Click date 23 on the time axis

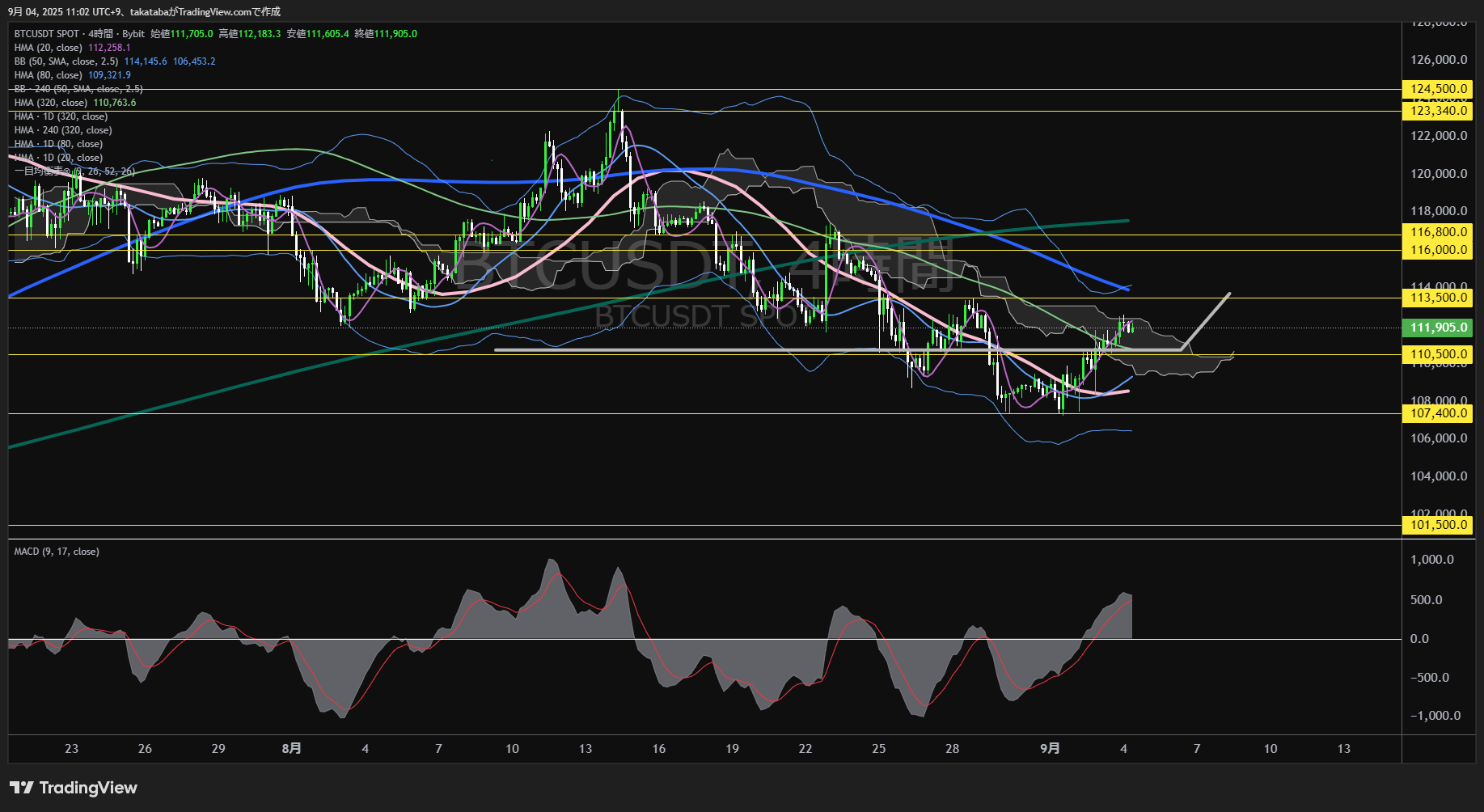click(x=71, y=749)
